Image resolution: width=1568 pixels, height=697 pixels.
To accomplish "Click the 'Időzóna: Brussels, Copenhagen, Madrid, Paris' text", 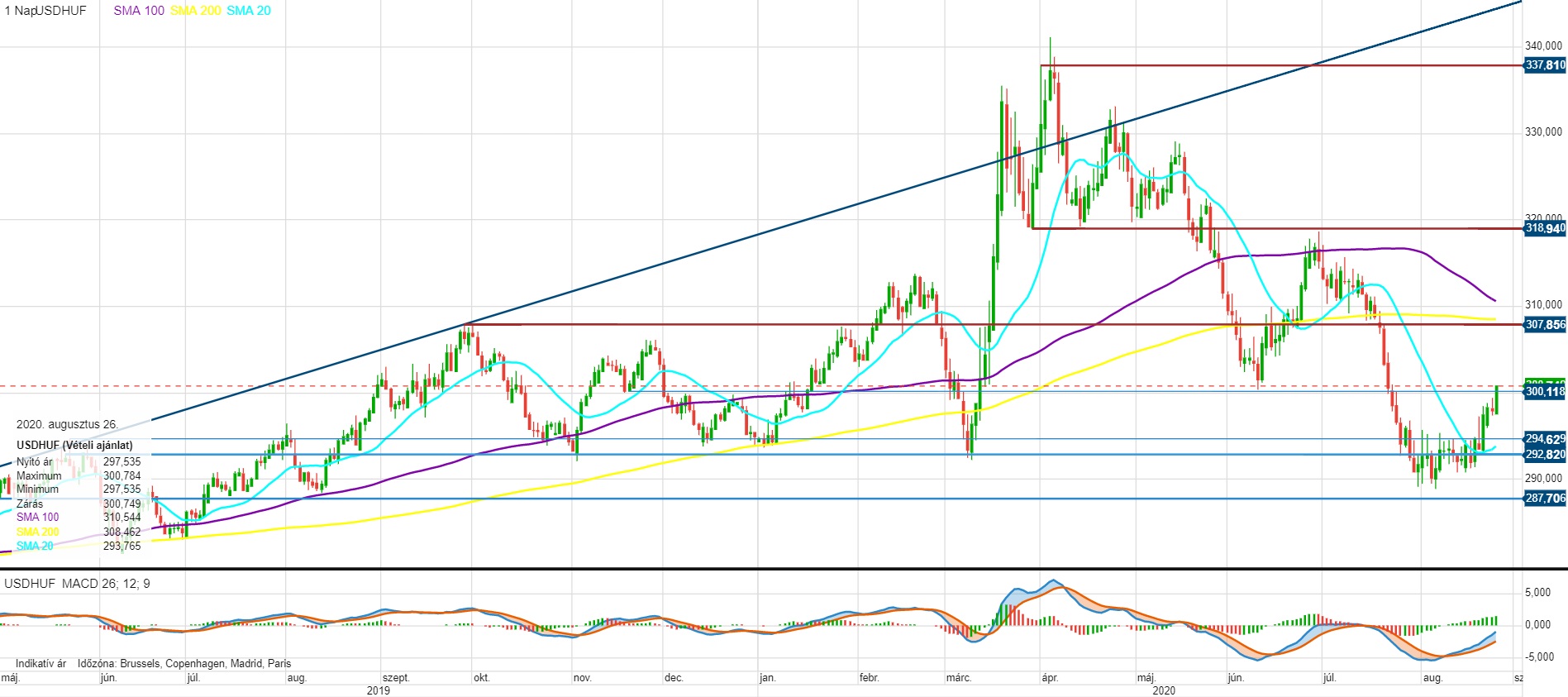I will (x=184, y=664).
